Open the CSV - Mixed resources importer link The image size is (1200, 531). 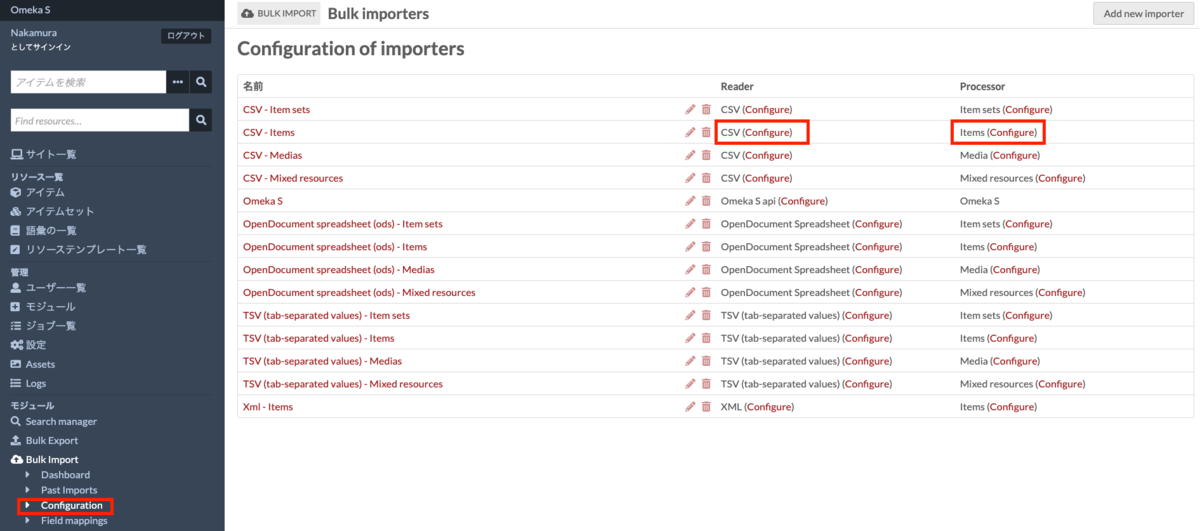coord(293,178)
